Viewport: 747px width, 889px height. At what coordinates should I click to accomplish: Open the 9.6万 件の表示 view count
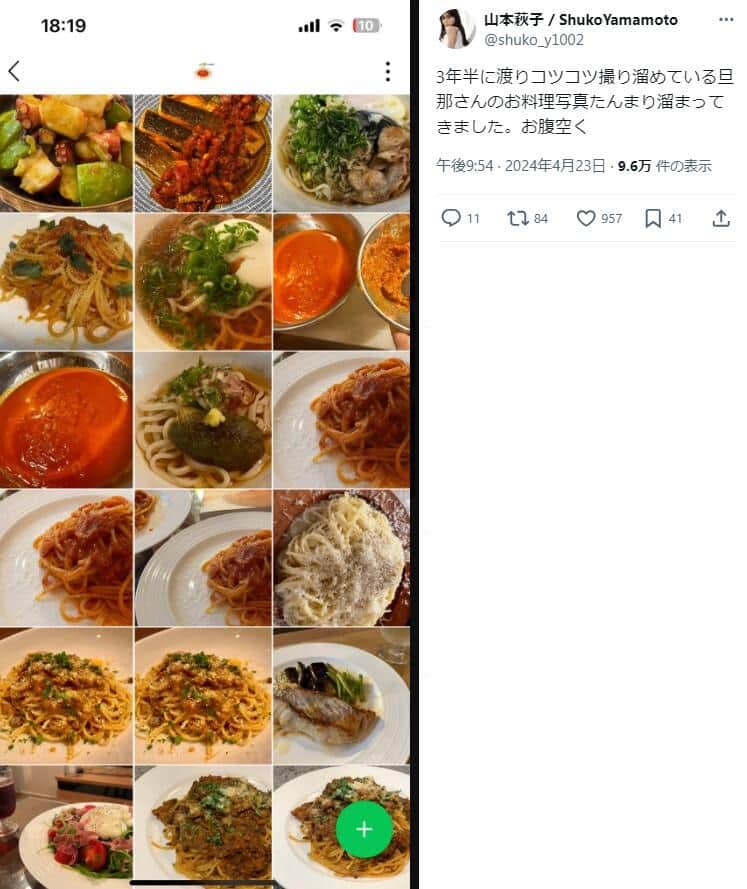coord(664,166)
